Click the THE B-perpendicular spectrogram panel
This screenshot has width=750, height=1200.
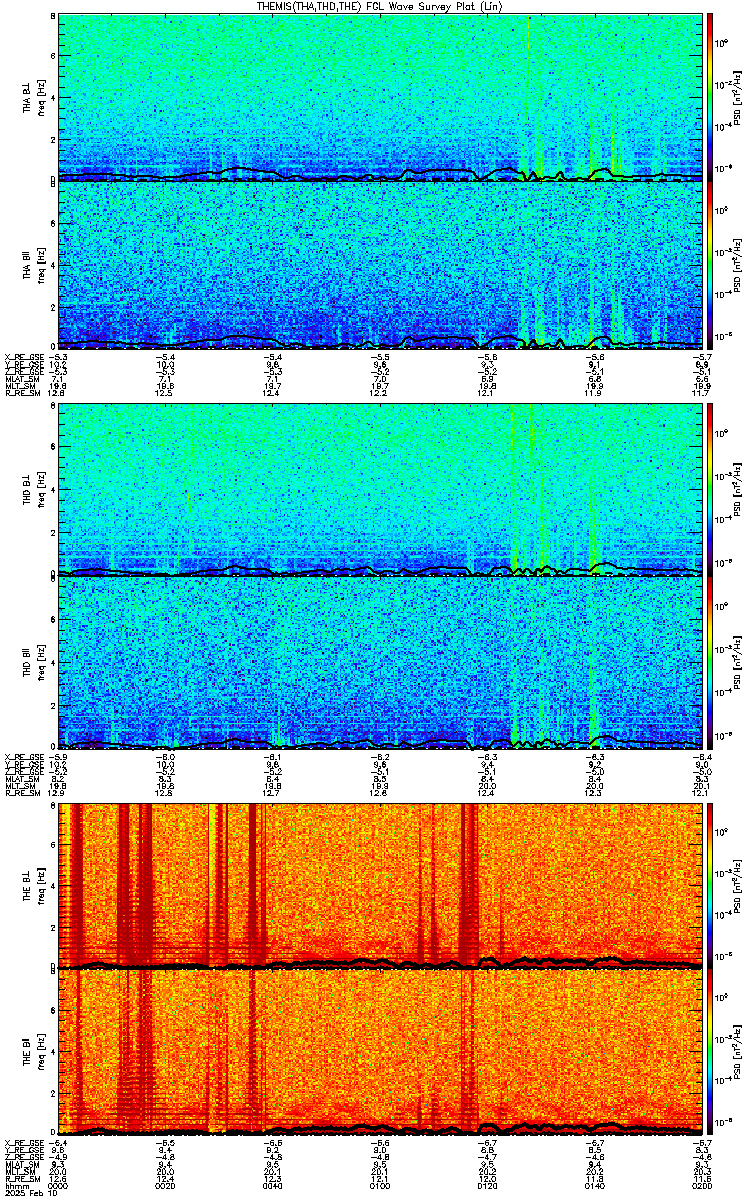(378, 886)
